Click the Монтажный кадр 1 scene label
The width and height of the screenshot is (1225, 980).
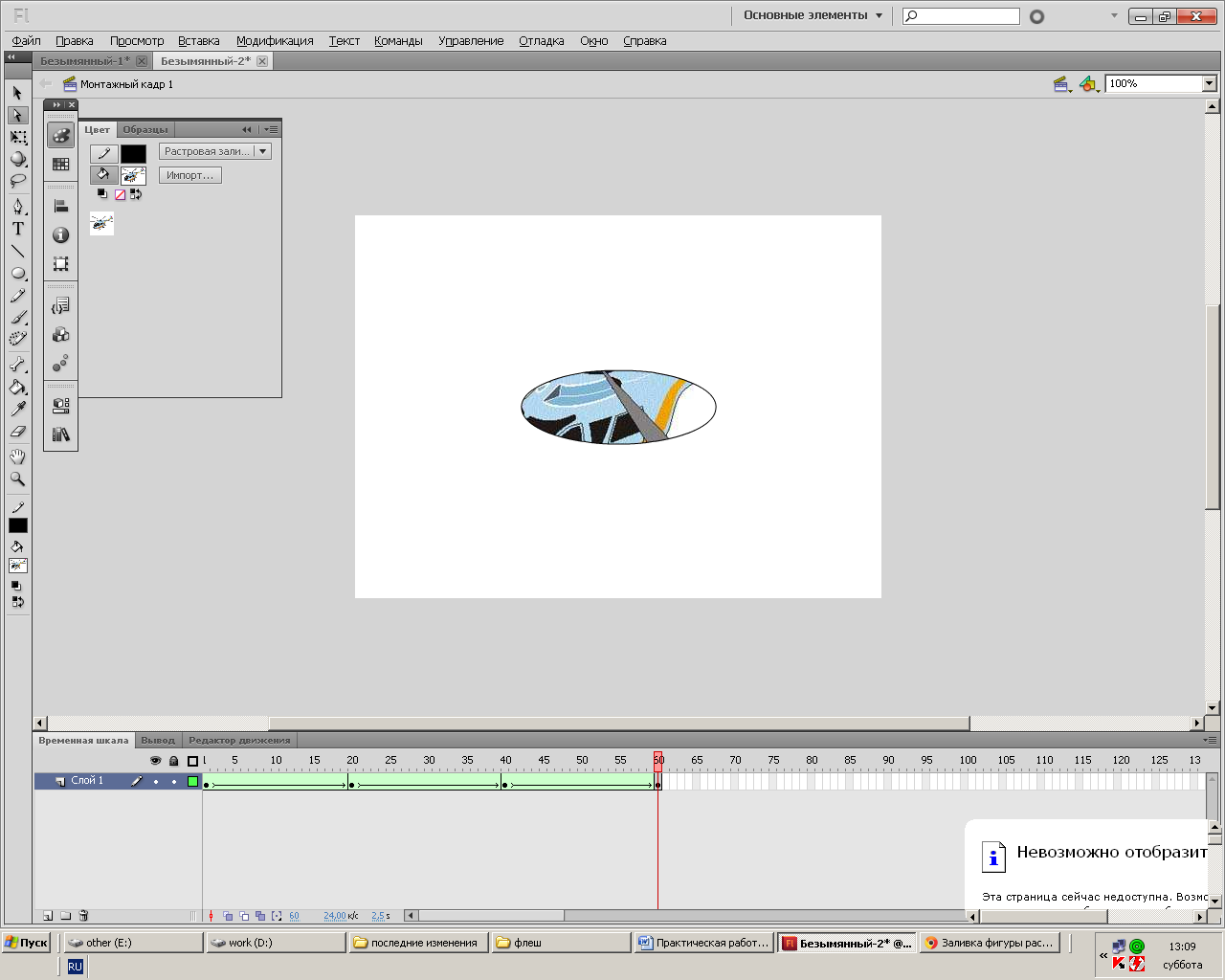click(x=126, y=84)
